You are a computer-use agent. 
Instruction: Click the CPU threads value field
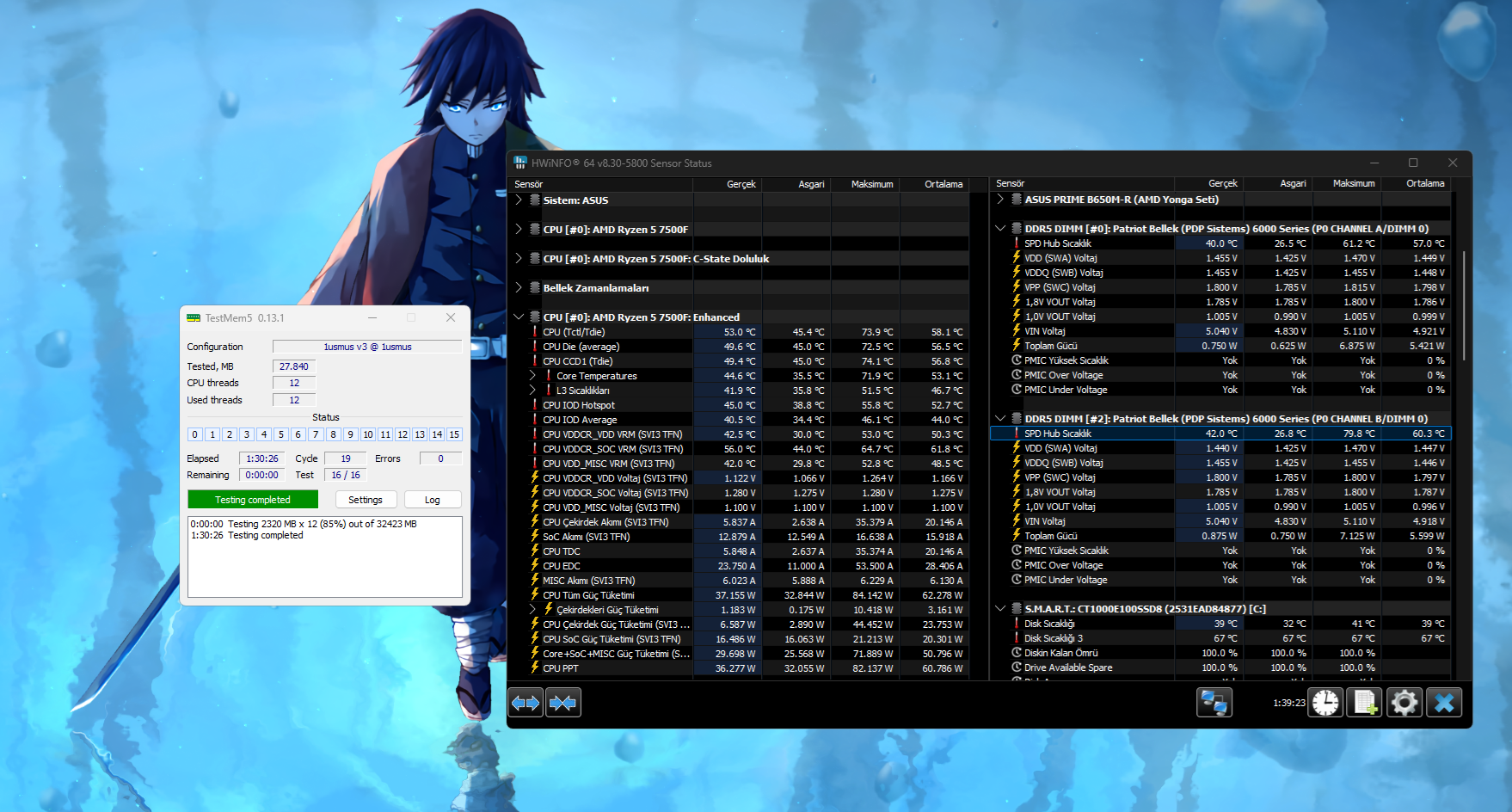tap(294, 383)
